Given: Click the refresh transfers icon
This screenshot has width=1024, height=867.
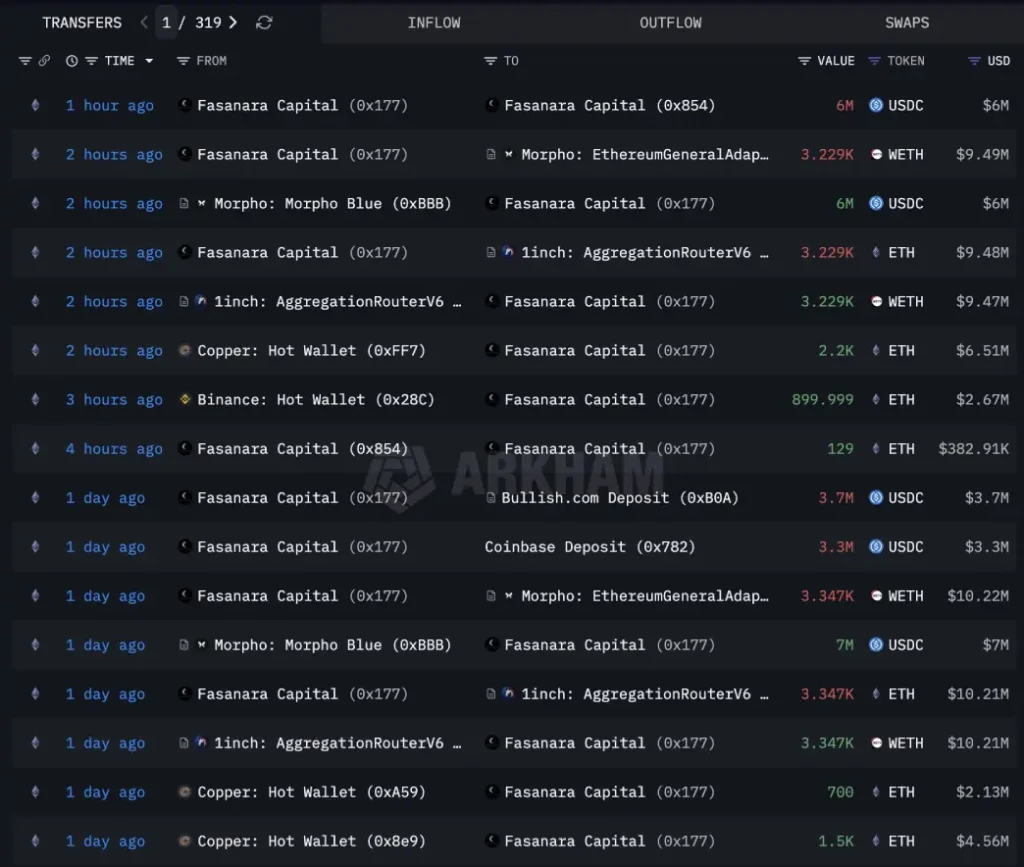Looking at the screenshot, I should point(264,22).
